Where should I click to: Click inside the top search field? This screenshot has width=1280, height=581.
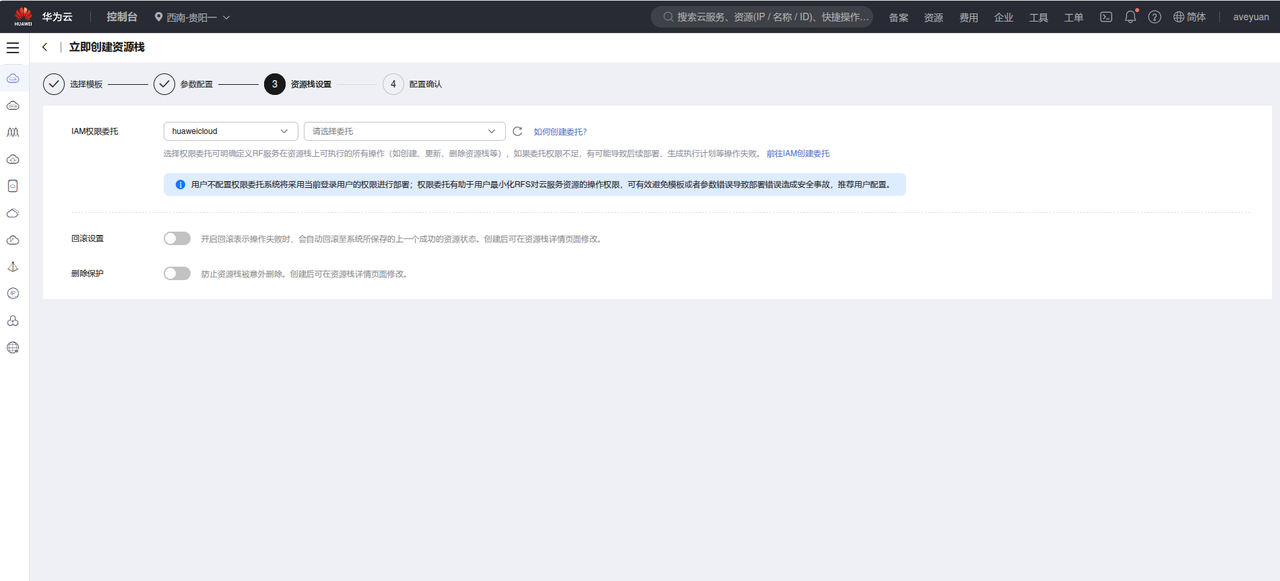(762, 17)
